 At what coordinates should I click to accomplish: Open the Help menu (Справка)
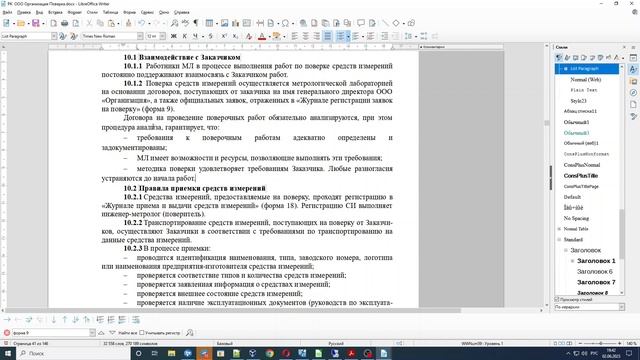tap(182, 13)
